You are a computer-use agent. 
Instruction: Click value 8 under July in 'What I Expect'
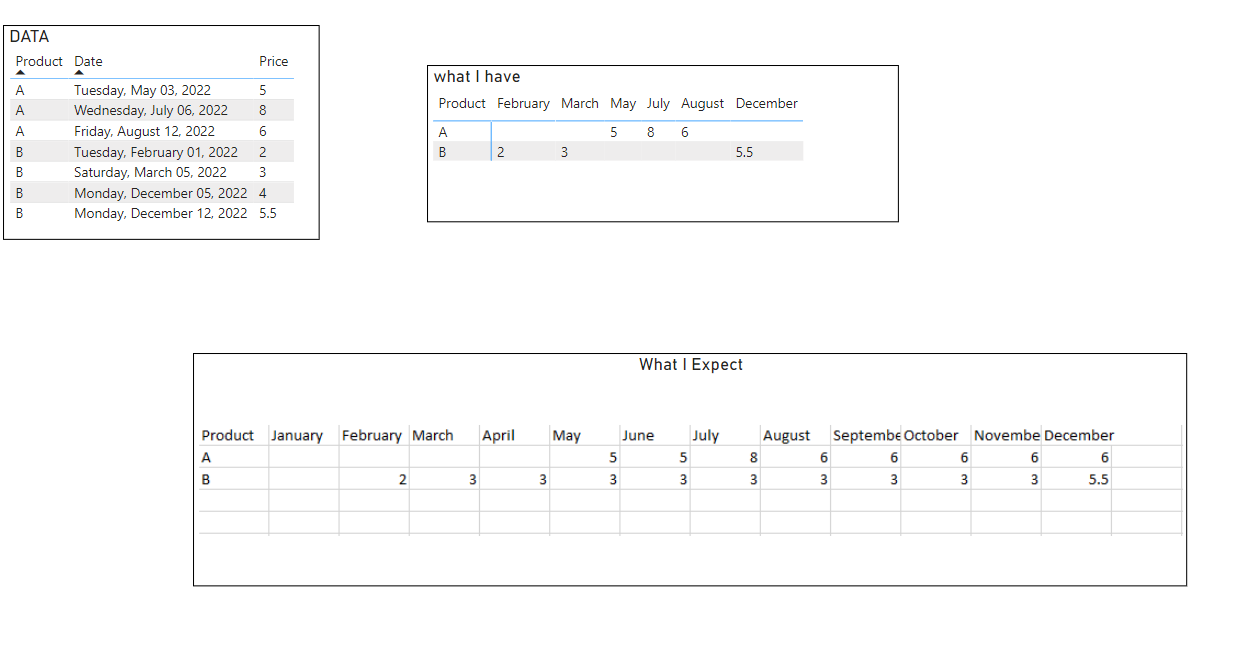coord(753,457)
